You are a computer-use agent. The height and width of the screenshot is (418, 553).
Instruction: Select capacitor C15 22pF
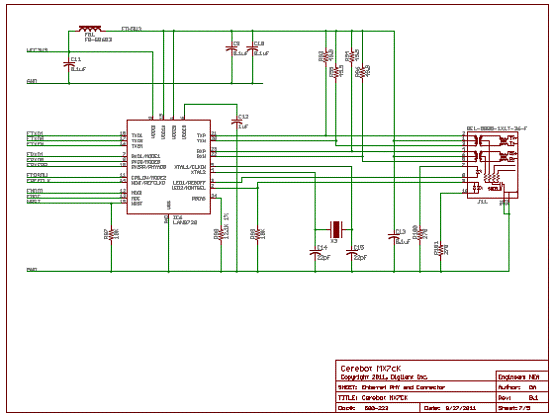(351, 253)
